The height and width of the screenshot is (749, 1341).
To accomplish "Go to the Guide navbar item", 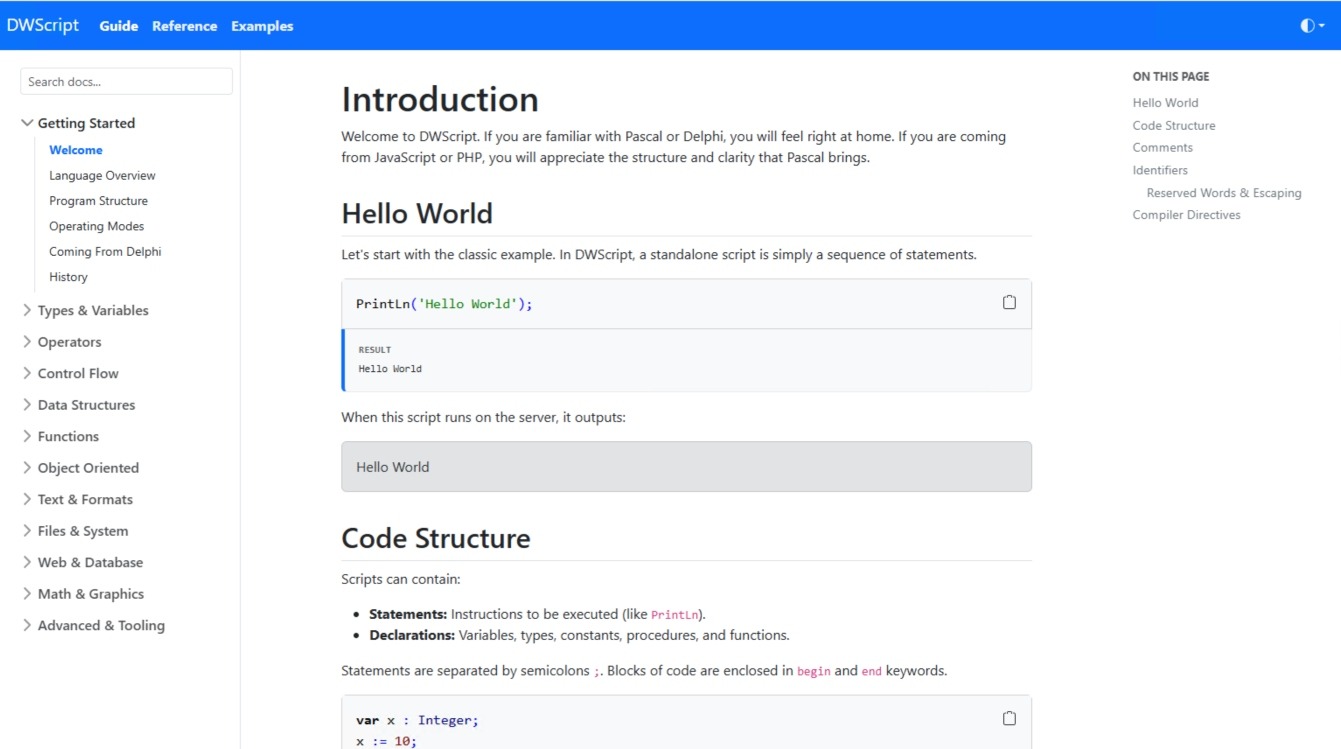I will click(118, 26).
